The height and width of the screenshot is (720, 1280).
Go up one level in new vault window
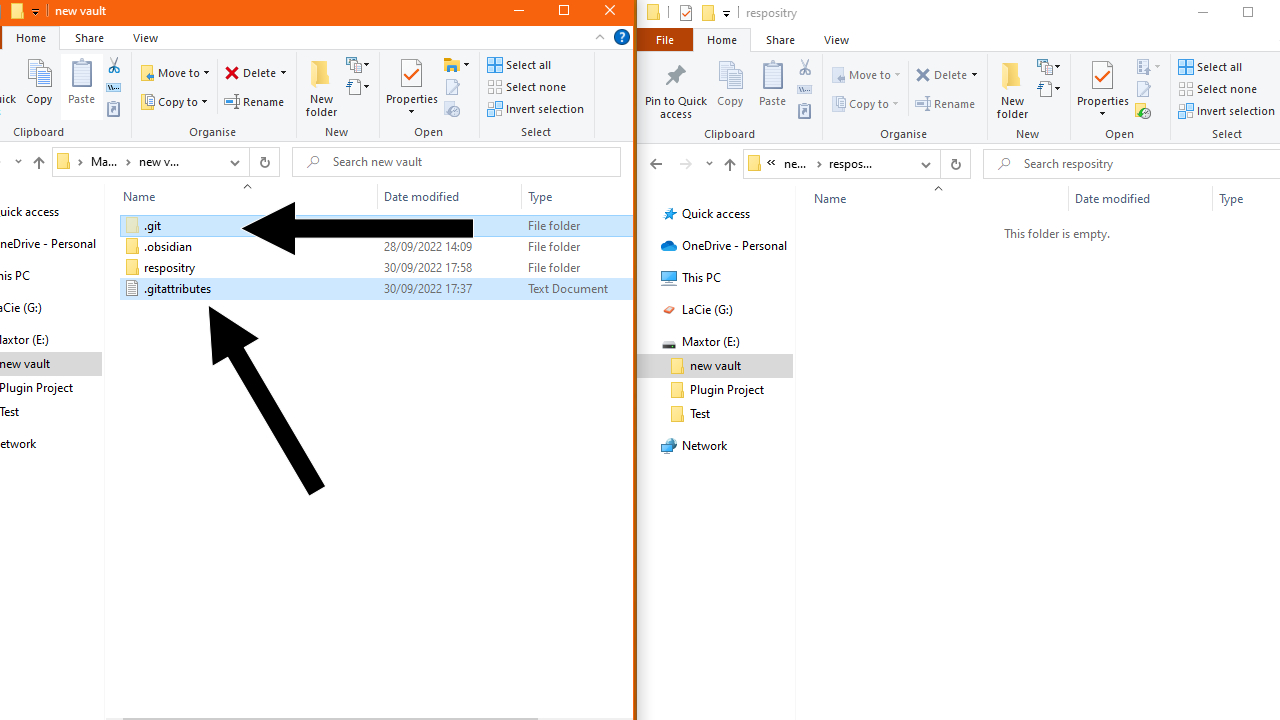(x=39, y=162)
